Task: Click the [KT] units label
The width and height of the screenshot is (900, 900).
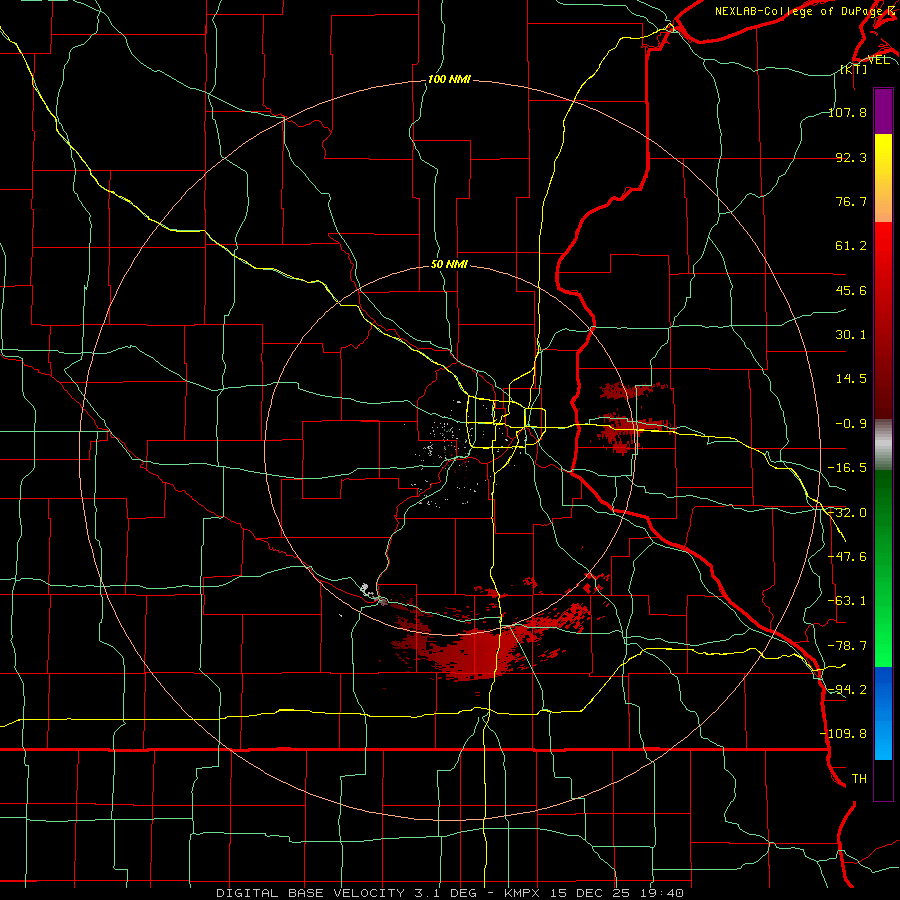Action: 854,69
